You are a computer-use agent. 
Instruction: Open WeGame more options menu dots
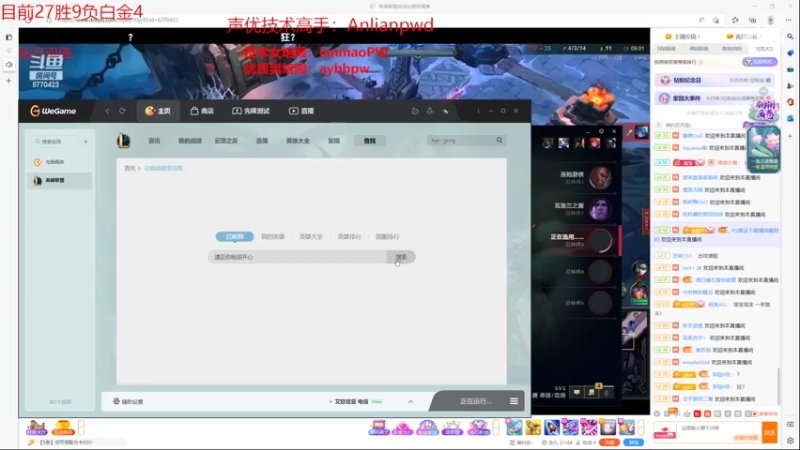478,111
